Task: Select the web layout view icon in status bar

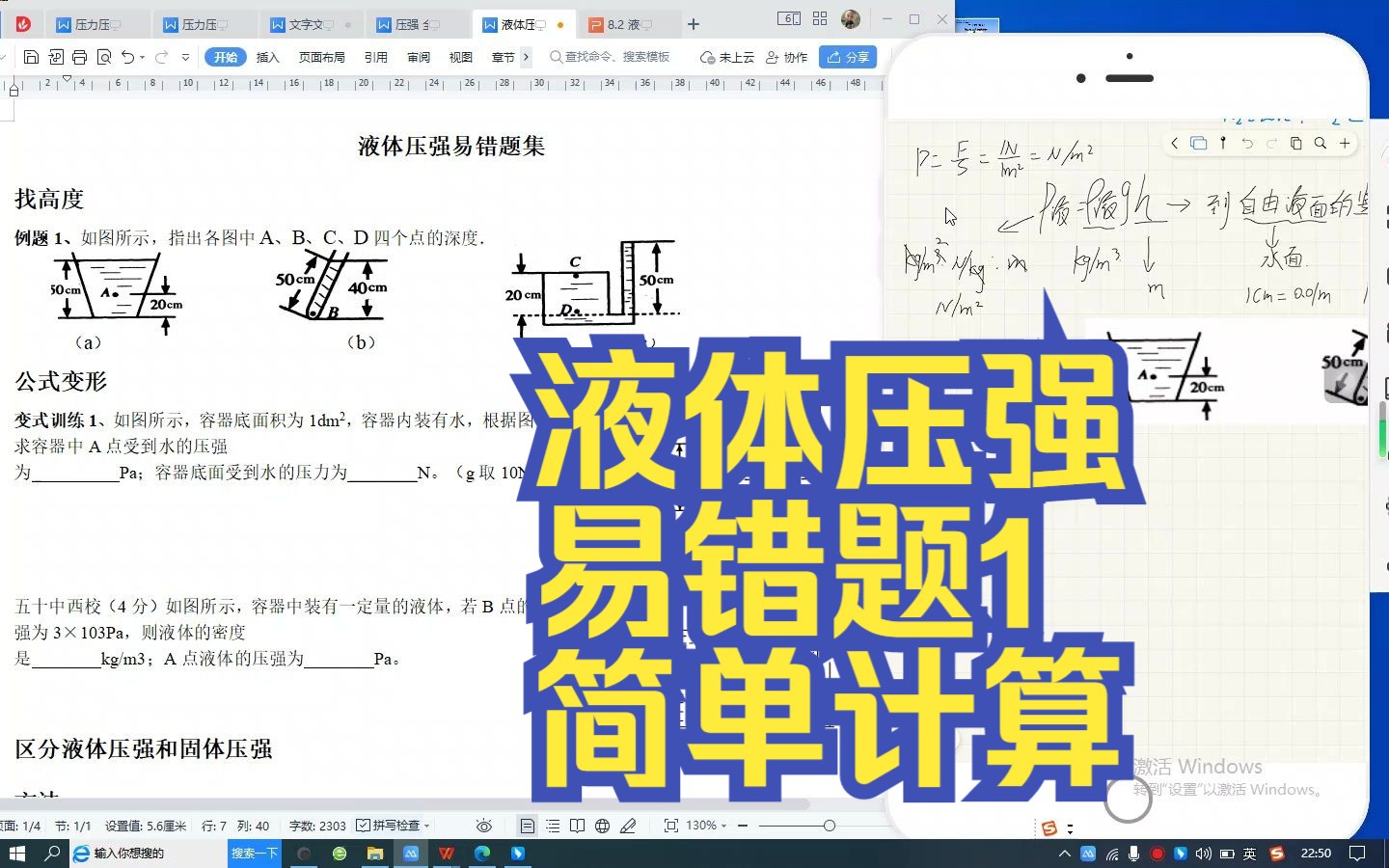Action: (602, 826)
